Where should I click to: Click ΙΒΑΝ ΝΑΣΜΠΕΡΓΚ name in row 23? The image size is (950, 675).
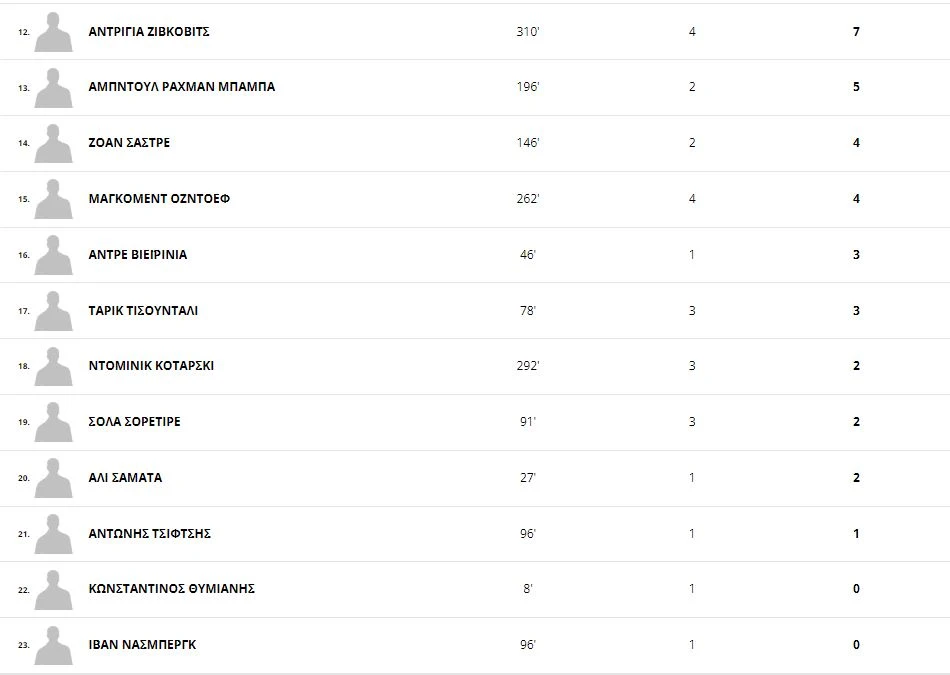tap(142, 645)
